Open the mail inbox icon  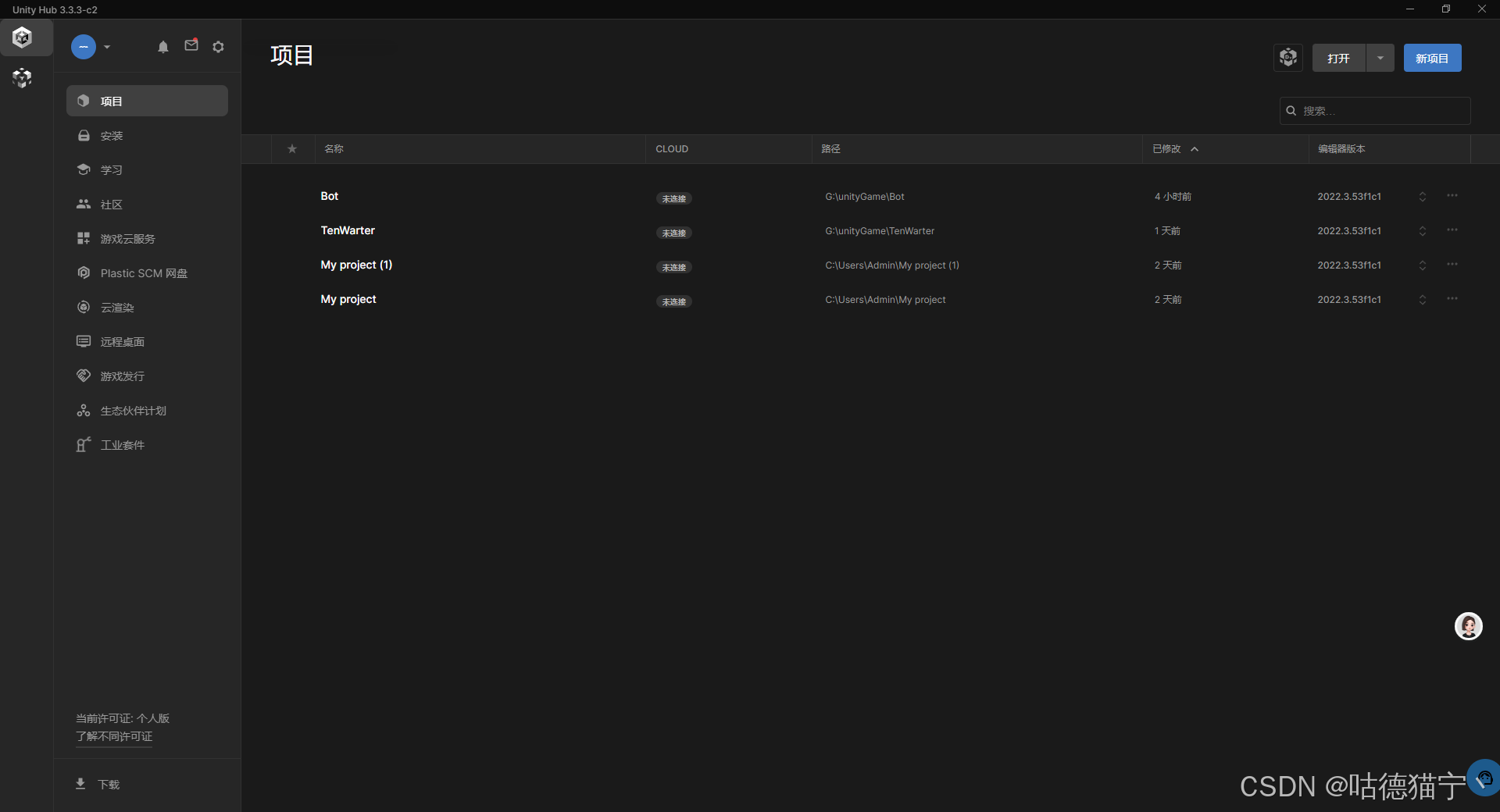pos(191,45)
